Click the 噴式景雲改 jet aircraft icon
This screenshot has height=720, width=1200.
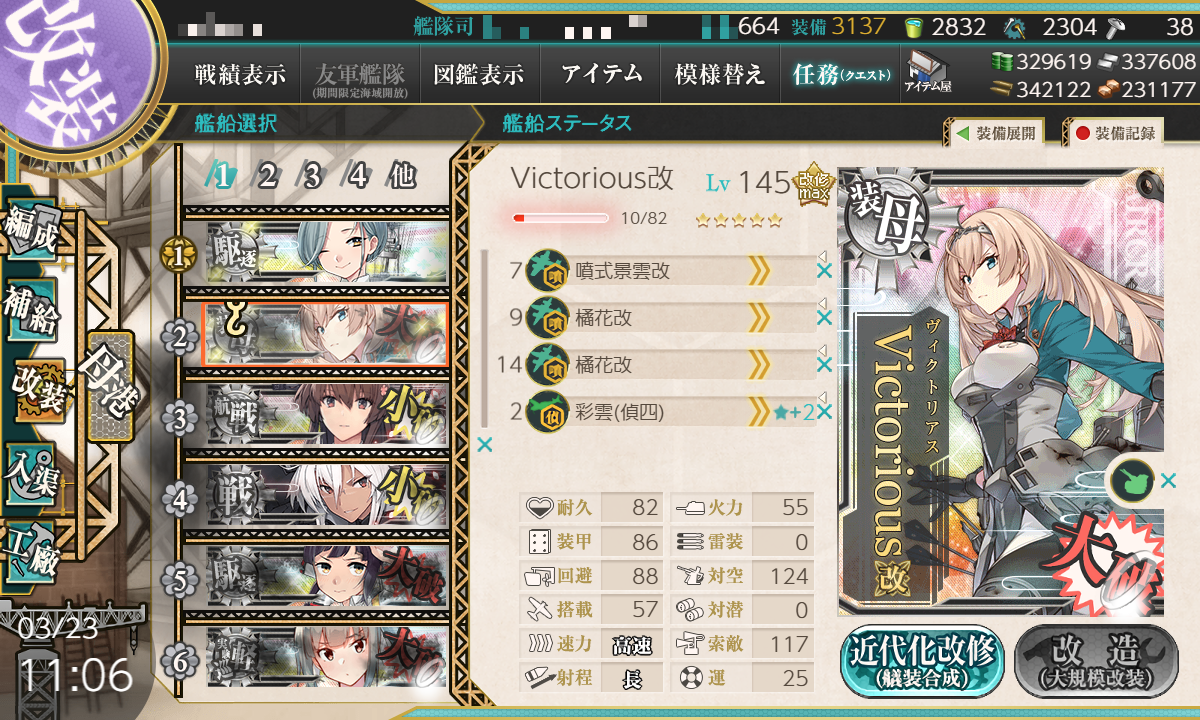pos(544,271)
